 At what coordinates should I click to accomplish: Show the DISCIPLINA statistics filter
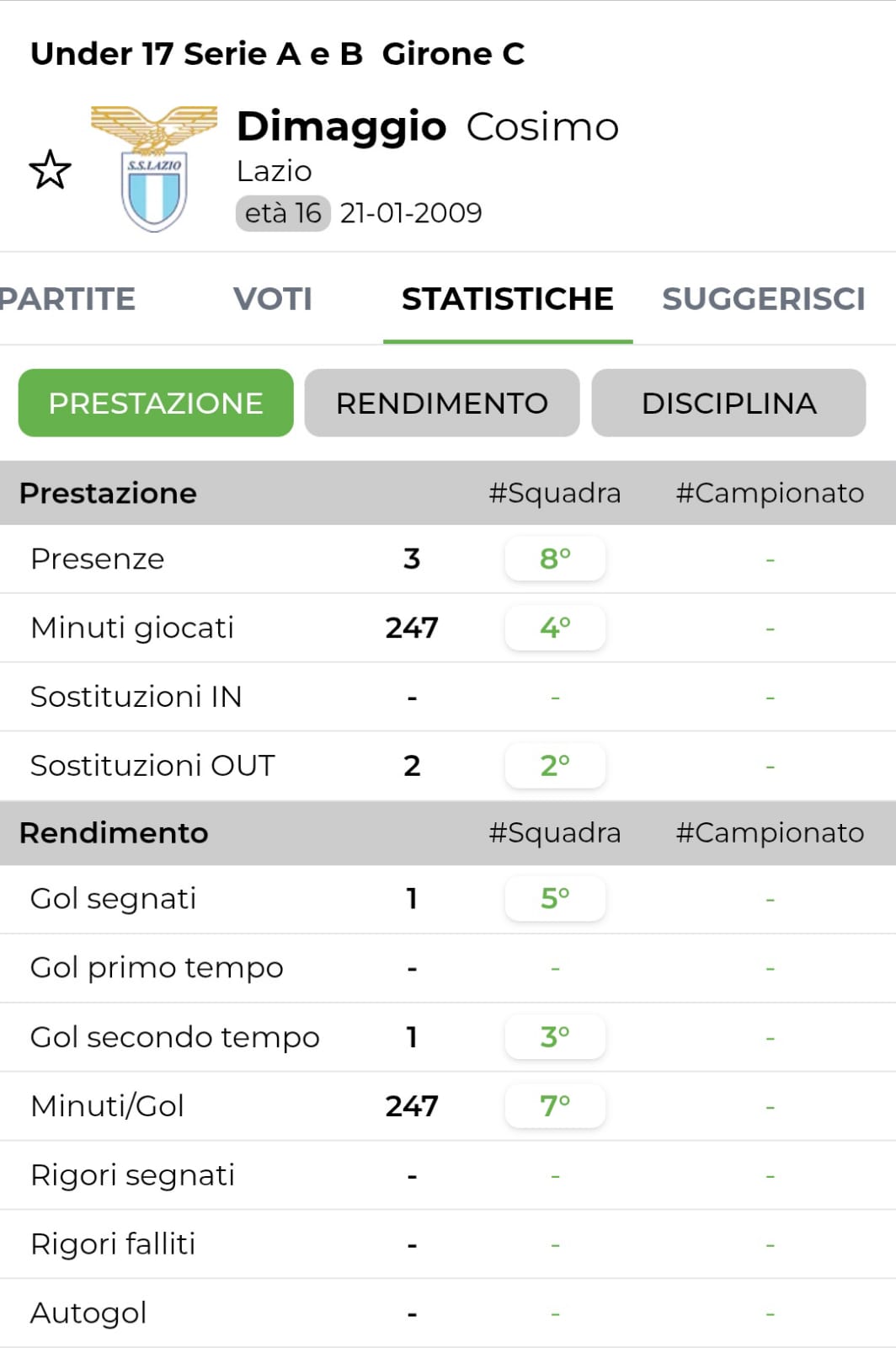point(728,403)
